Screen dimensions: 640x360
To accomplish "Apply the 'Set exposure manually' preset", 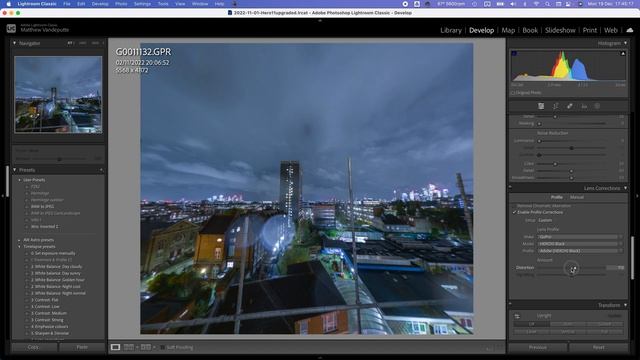I will click(53, 253).
